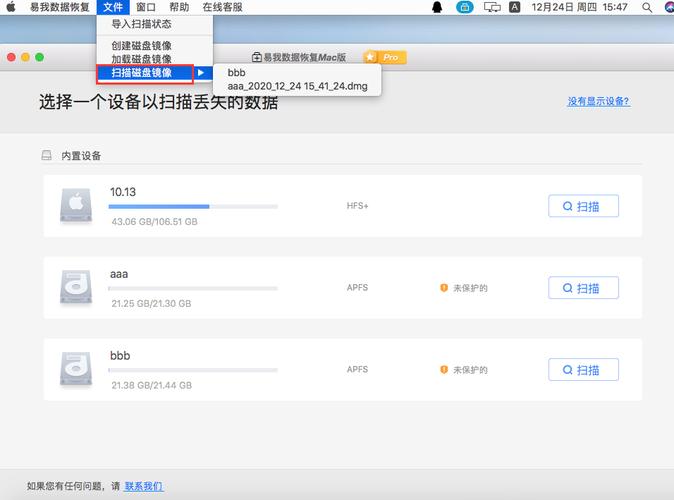Select the aaa disk icon
Image resolution: width=674 pixels, height=500 pixels.
[x=76, y=287]
